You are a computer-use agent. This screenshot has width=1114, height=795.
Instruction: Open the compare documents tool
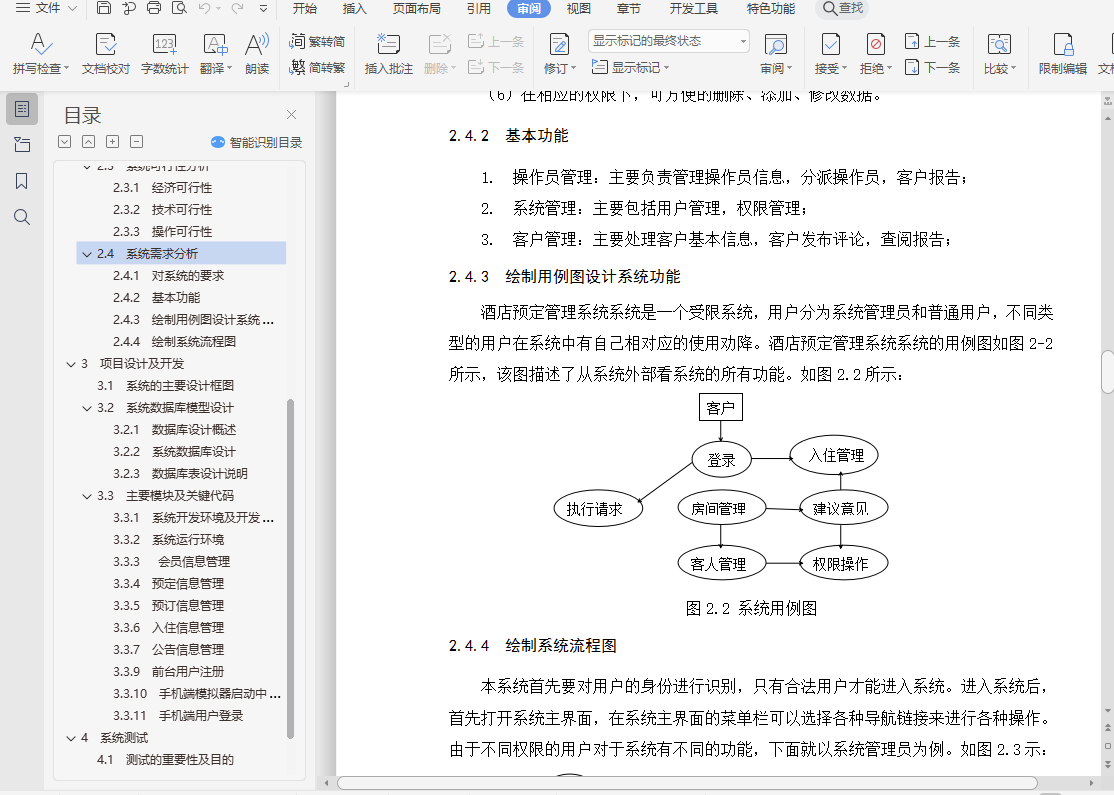(1000, 53)
